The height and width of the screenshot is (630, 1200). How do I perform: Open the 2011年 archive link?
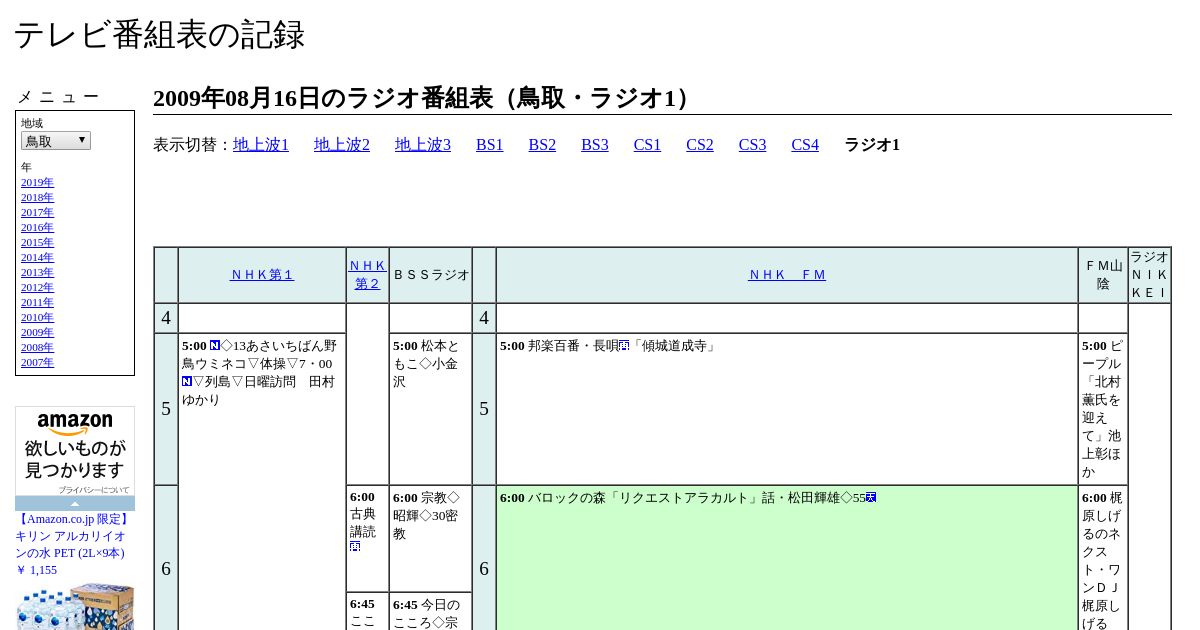pyautogui.click(x=37, y=302)
